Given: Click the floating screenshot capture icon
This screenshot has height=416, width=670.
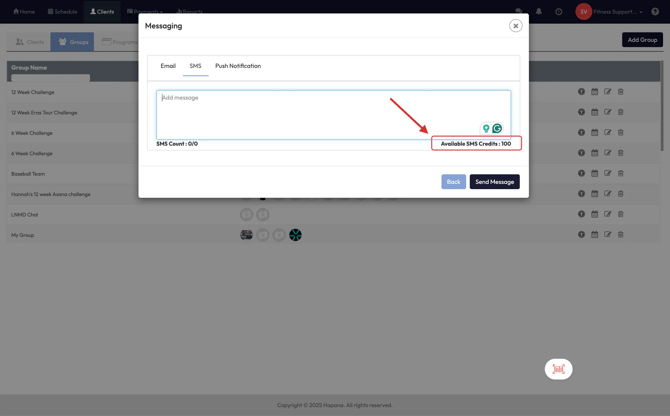Looking at the screenshot, I should 558,369.
